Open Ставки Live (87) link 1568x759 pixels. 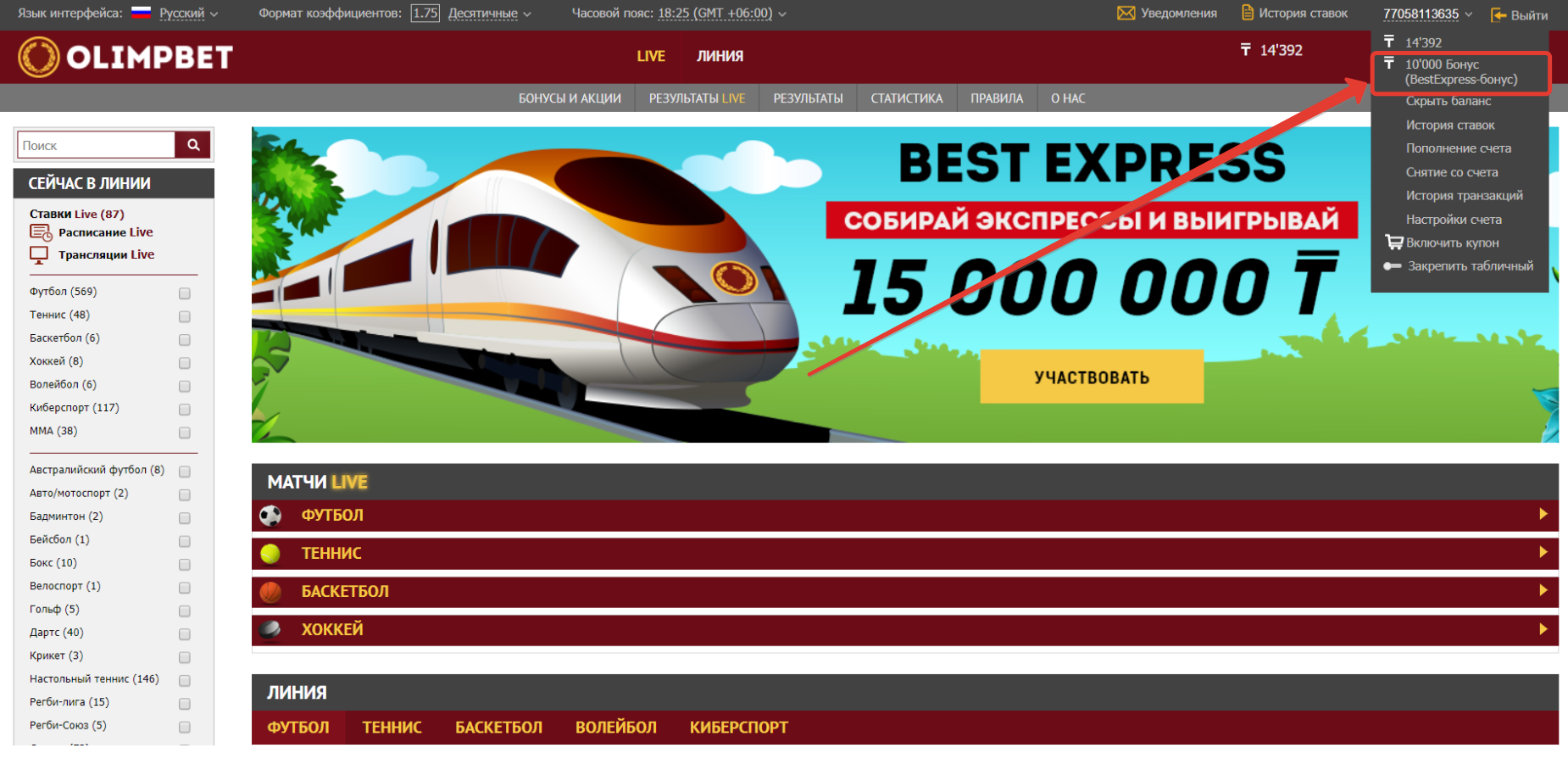coord(76,214)
